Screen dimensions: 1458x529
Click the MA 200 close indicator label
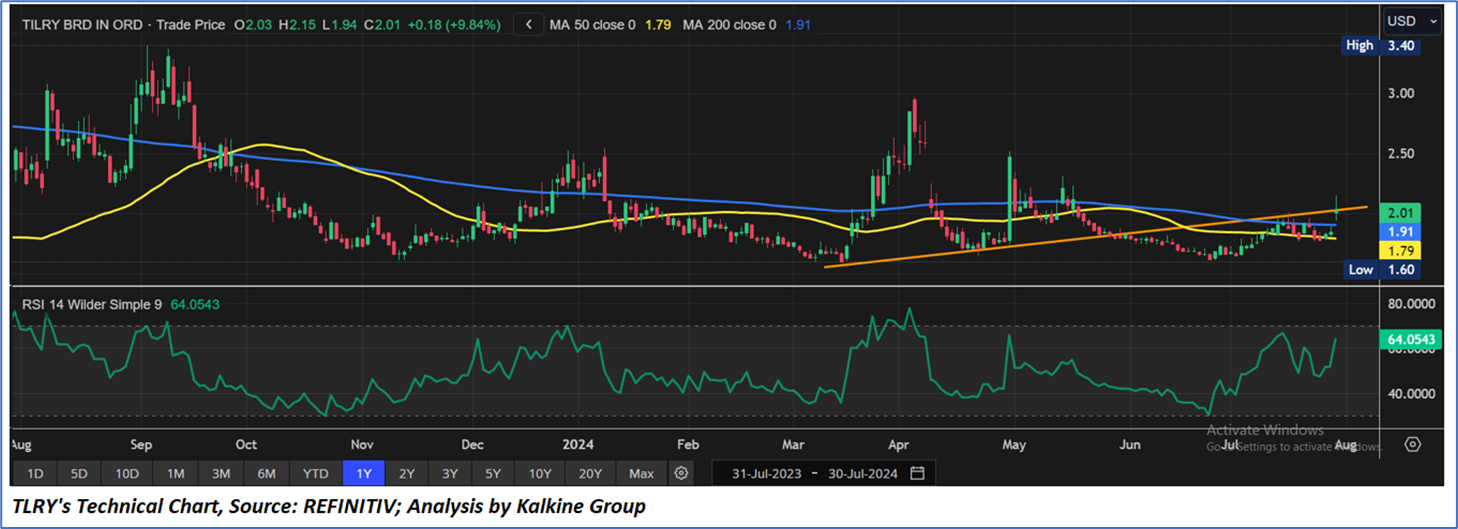click(729, 24)
